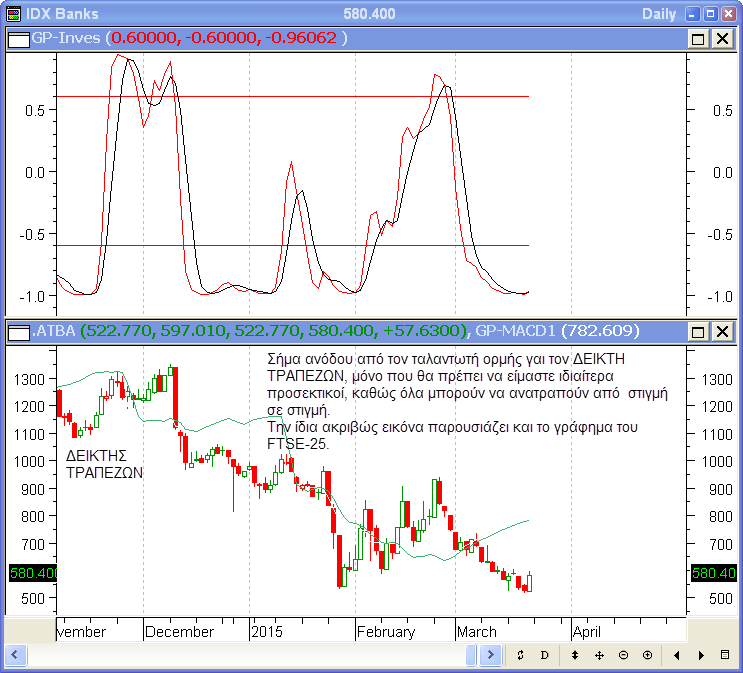Close the IDX Banks chart window

pyautogui.click(x=728, y=14)
